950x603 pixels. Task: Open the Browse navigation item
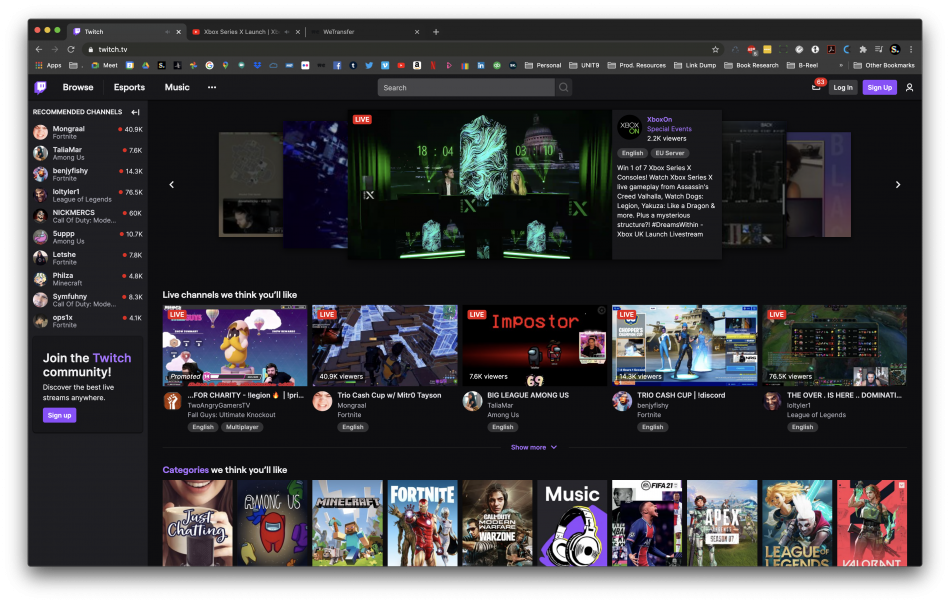pos(78,87)
